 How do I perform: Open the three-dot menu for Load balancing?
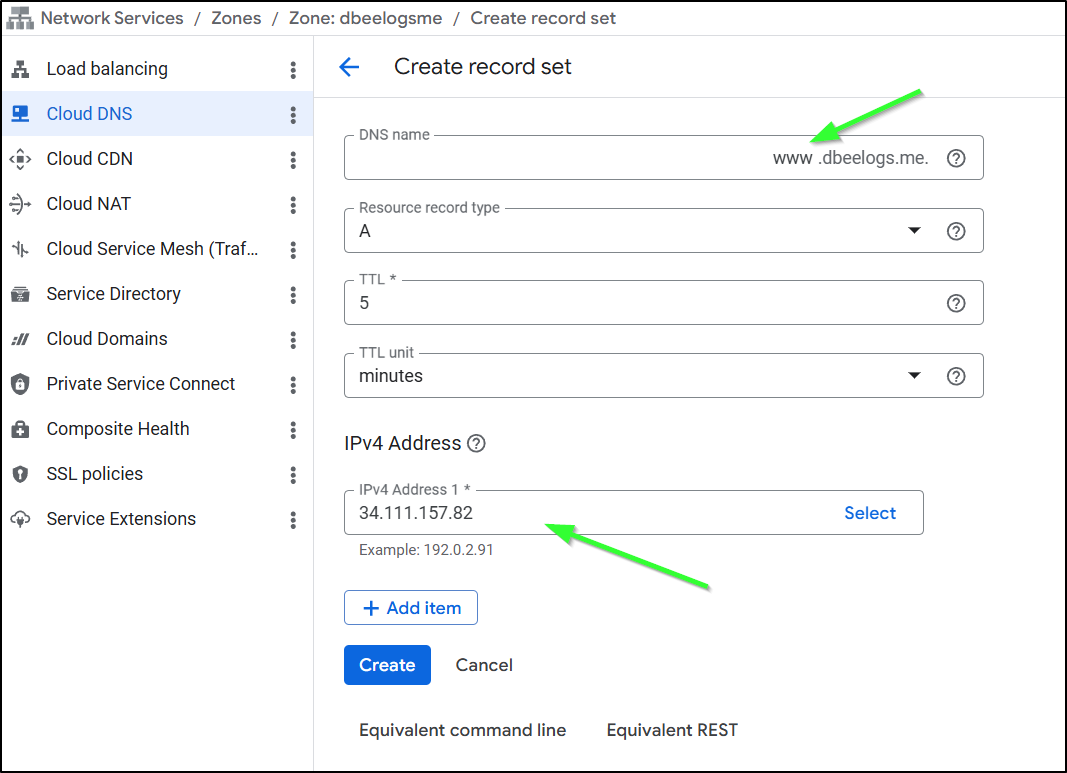(x=293, y=69)
